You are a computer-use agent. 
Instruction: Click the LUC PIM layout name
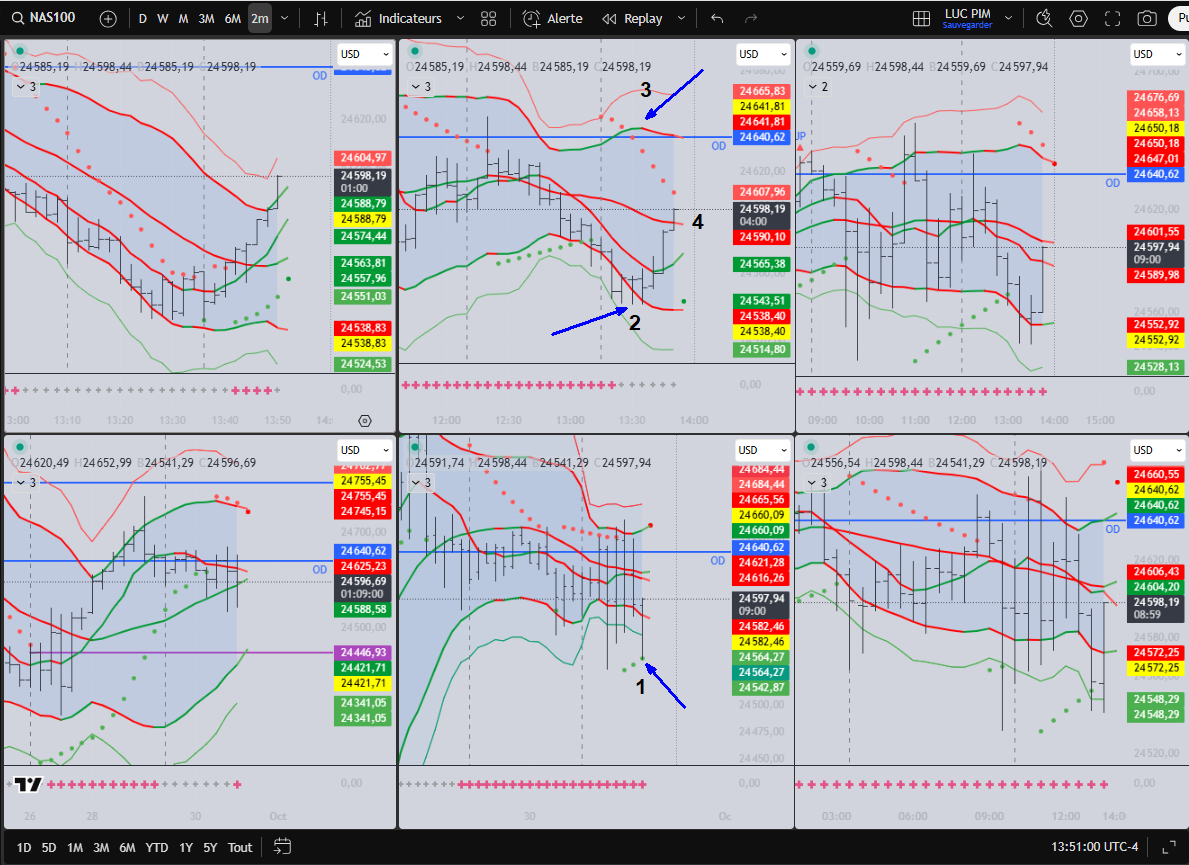pos(967,13)
